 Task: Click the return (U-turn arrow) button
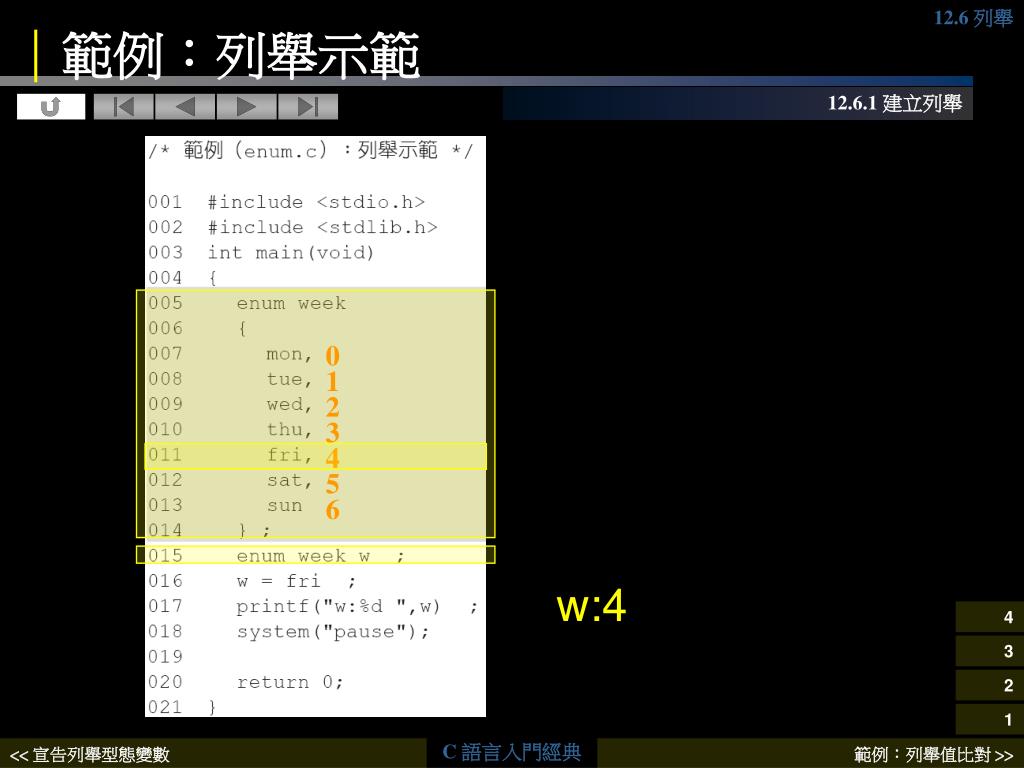tap(51, 106)
